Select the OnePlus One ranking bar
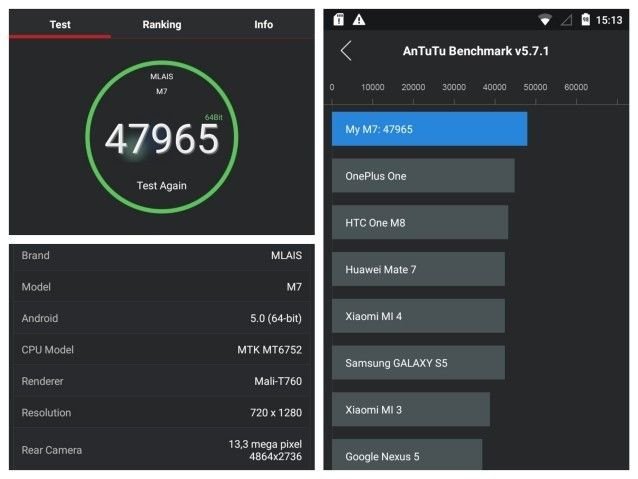The image size is (638, 479). coord(423,176)
